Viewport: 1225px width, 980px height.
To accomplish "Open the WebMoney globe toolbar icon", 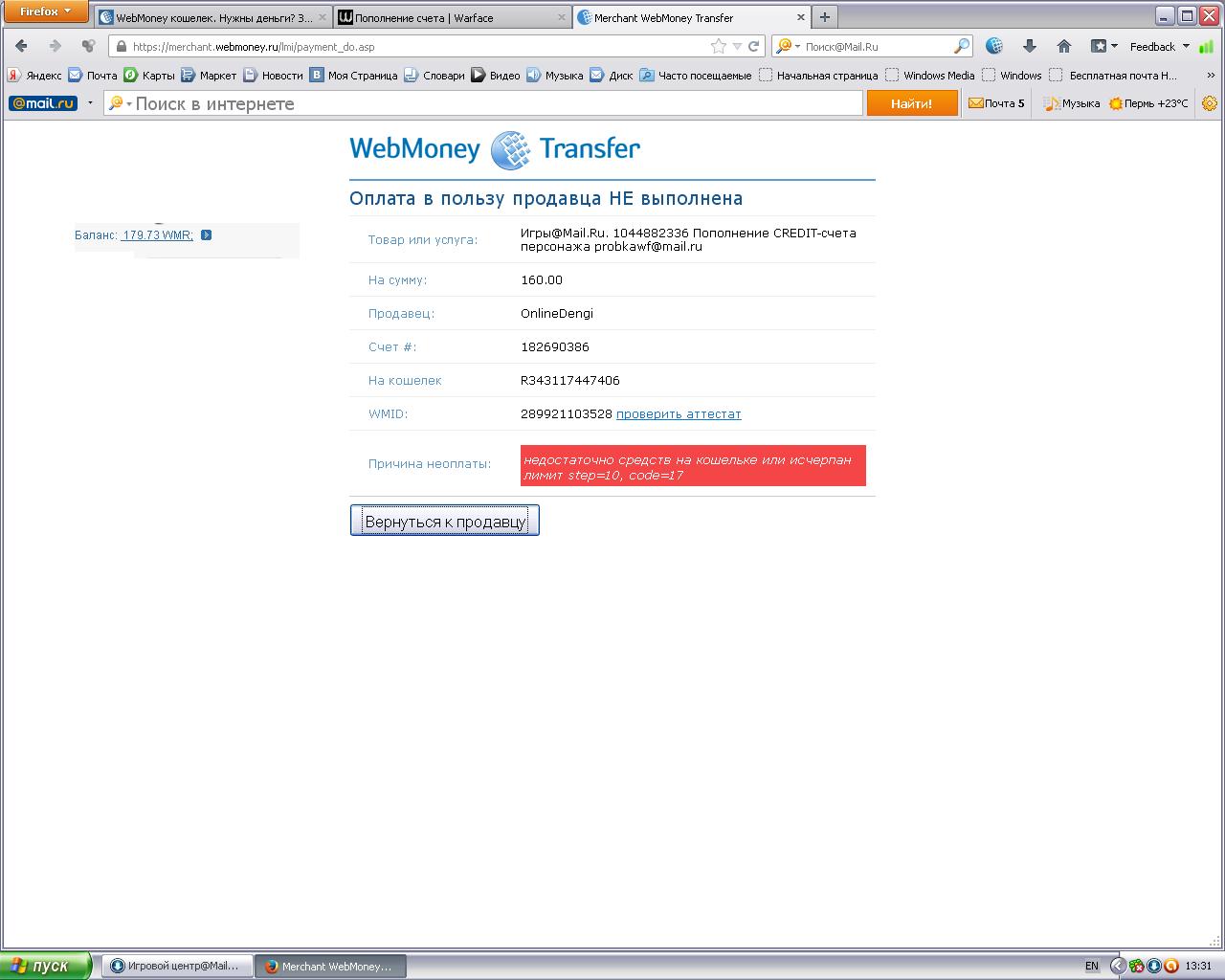I will tap(994, 46).
